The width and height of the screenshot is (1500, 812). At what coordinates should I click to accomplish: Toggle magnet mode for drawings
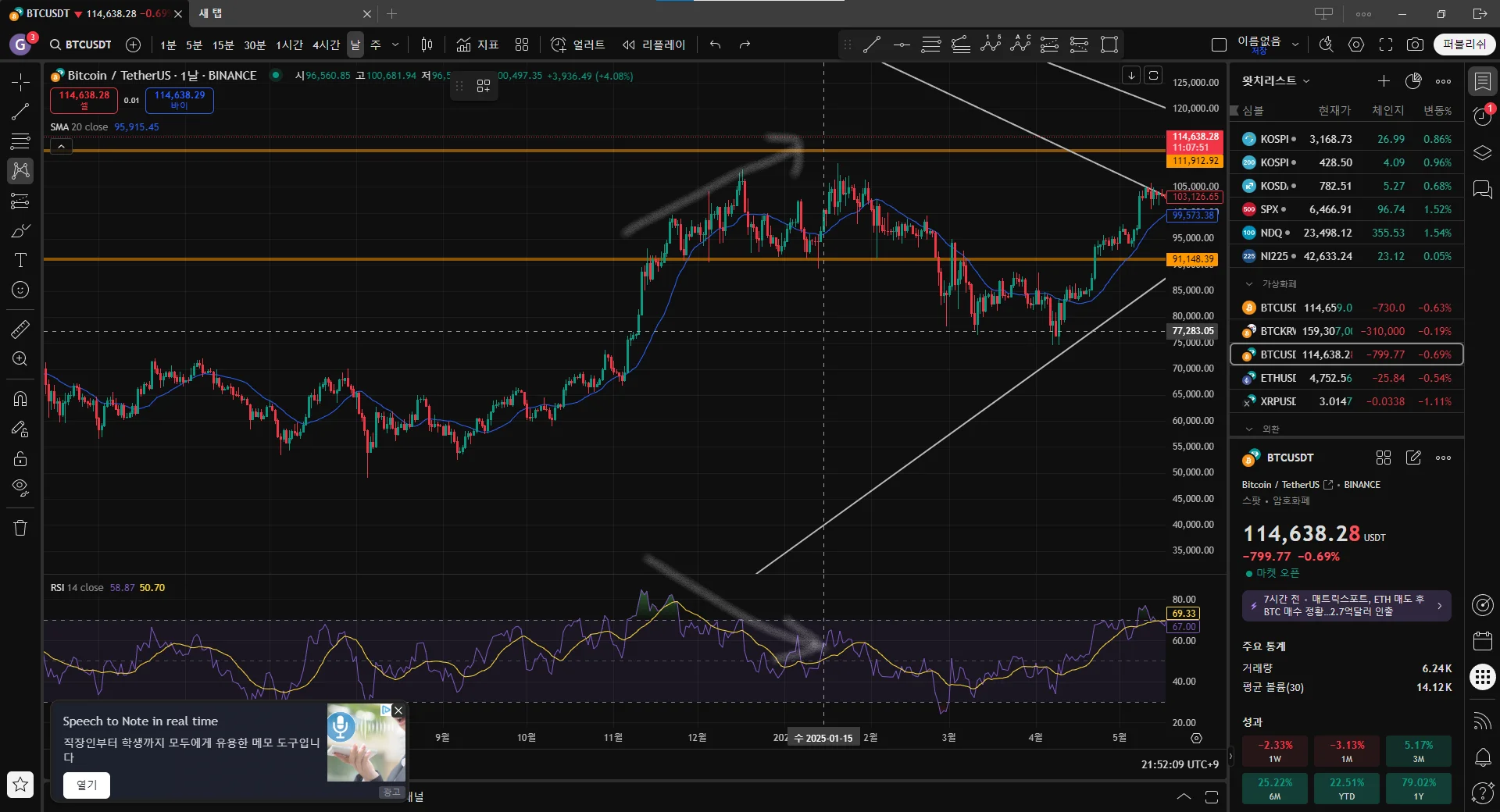click(20, 399)
